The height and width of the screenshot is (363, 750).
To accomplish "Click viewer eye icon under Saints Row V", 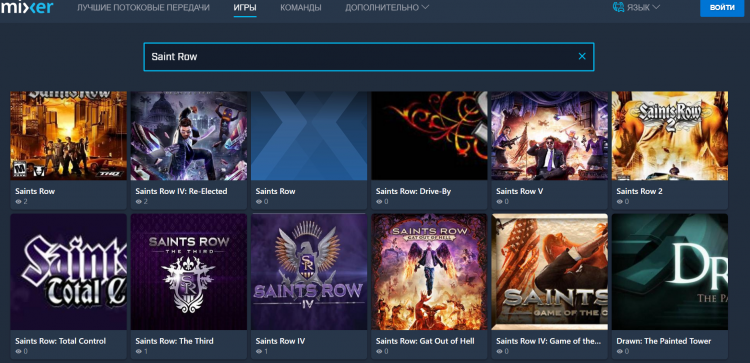I will coord(499,202).
